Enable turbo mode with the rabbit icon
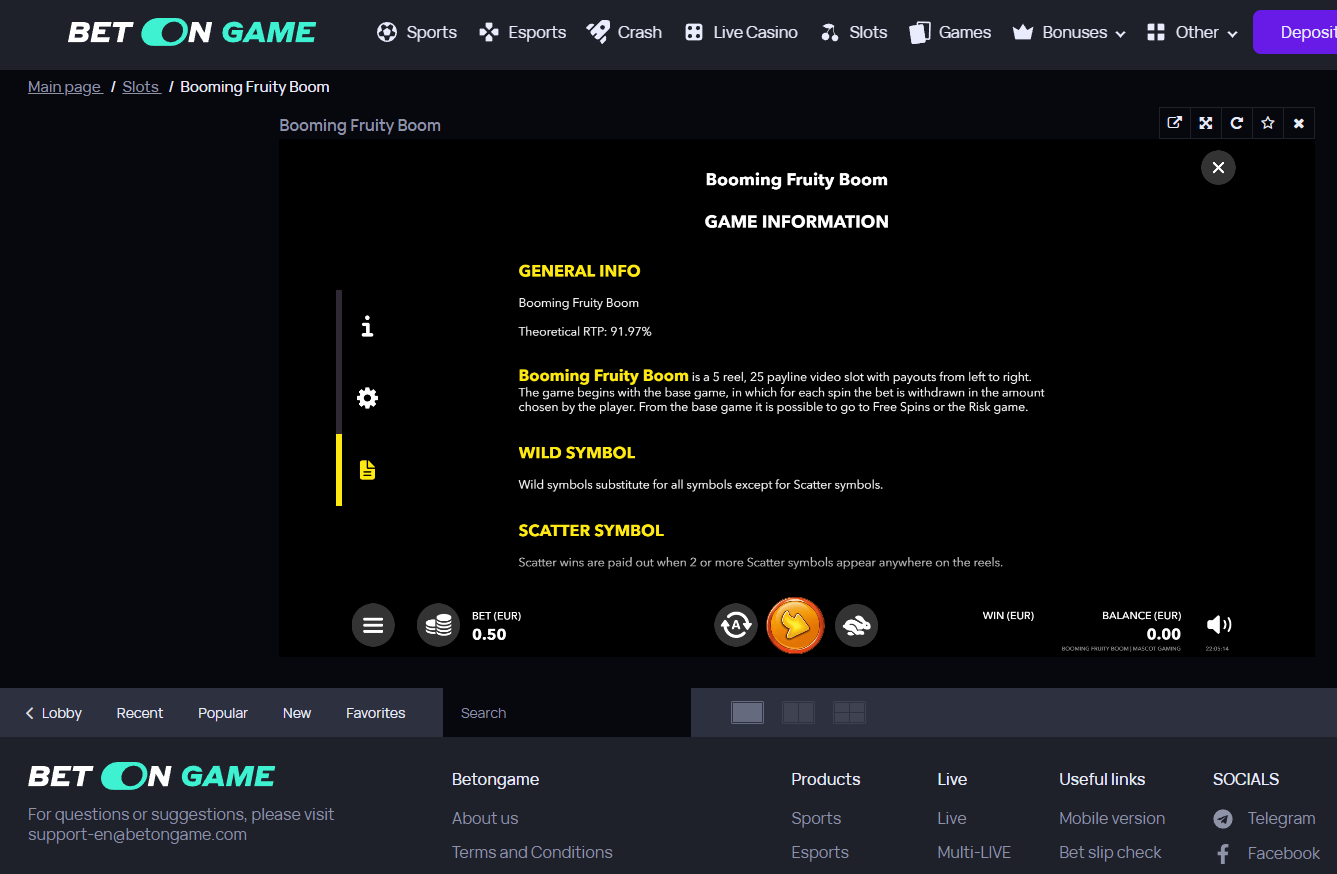Viewport: 1337px width, 874px height. click(856, 625)
